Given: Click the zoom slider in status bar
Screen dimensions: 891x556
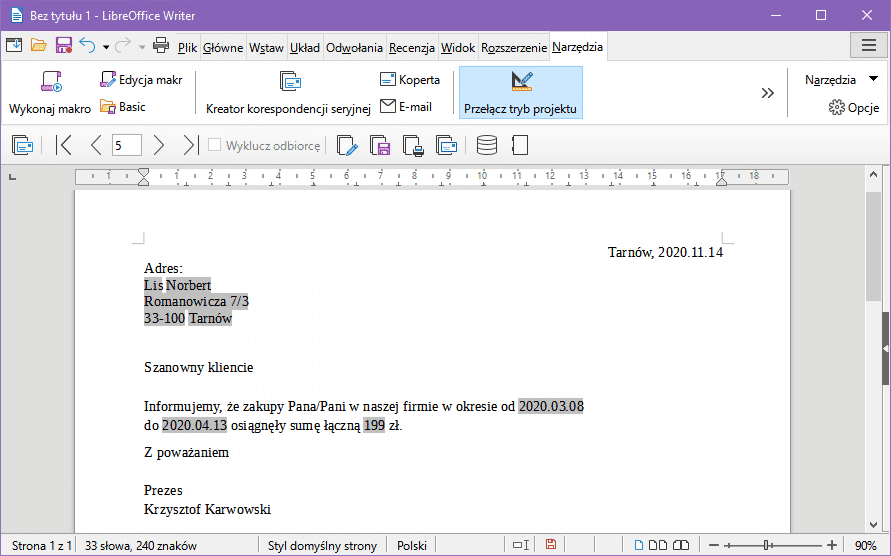Looking at the screenshot, I should [766, 545].
